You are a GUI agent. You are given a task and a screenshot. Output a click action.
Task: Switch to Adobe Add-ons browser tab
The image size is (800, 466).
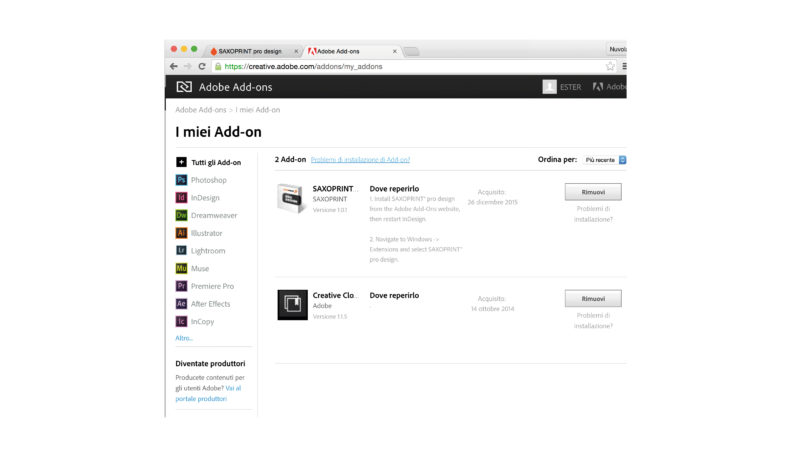[352, 51]
